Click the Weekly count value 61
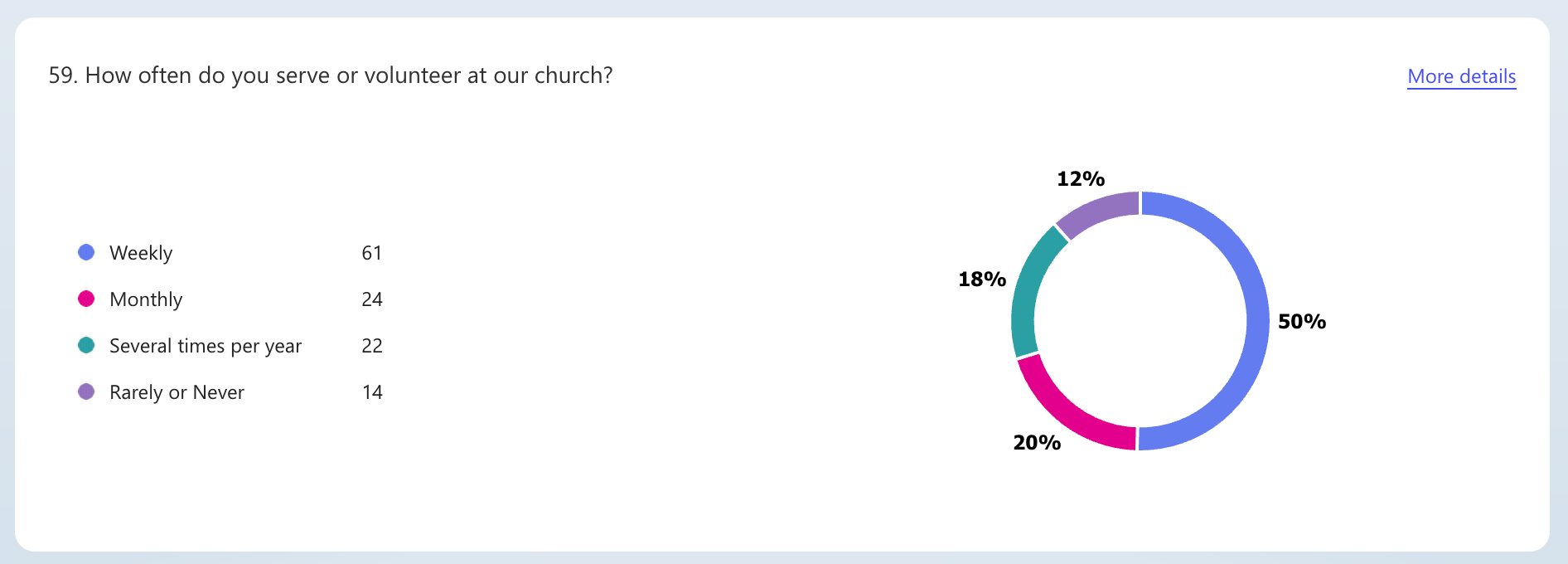This screenshot has width=1568, height=564. [x=372, y=253]
